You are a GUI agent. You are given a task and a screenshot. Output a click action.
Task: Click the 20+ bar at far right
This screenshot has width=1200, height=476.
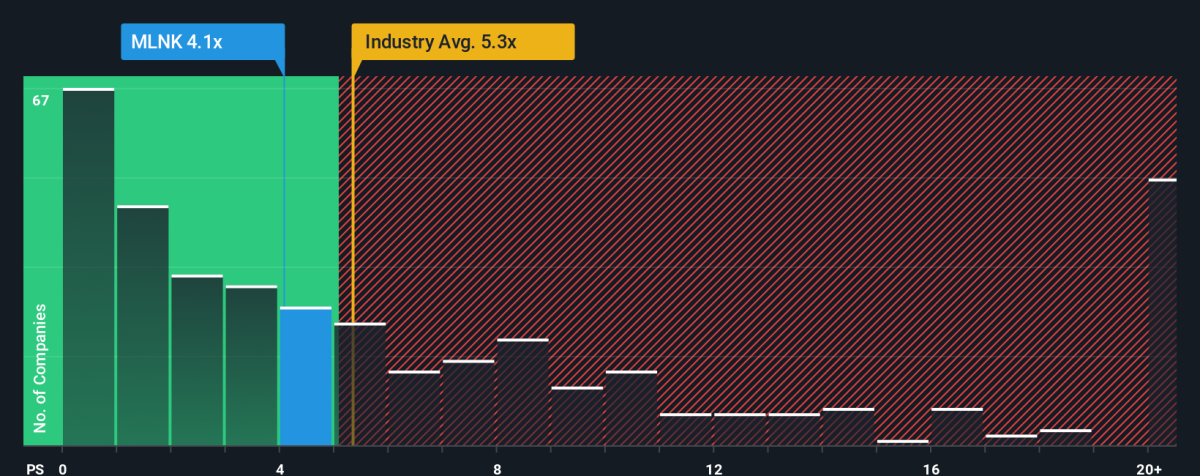point(1163,312)
